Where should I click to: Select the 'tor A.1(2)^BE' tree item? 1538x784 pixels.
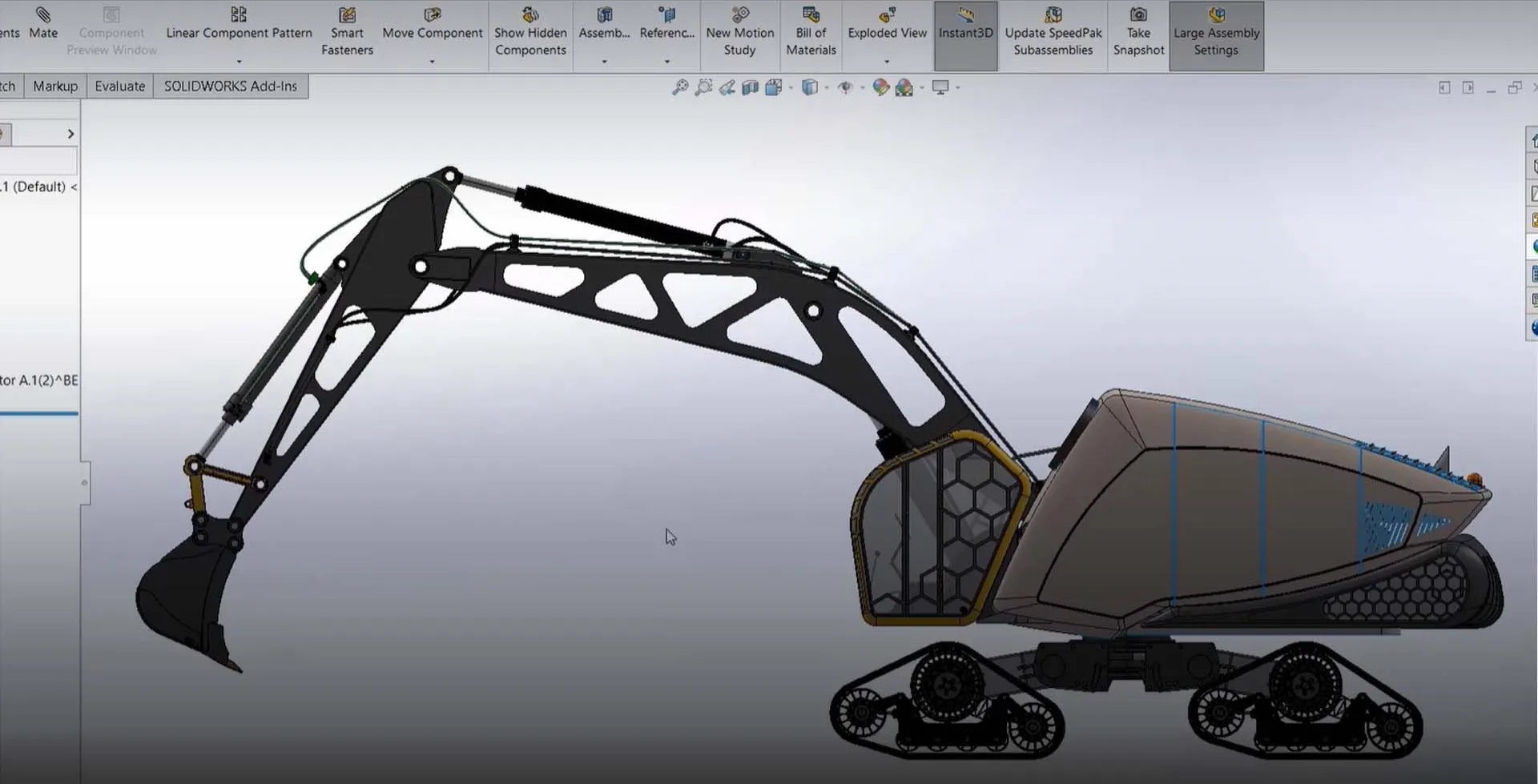pos(39,380)
